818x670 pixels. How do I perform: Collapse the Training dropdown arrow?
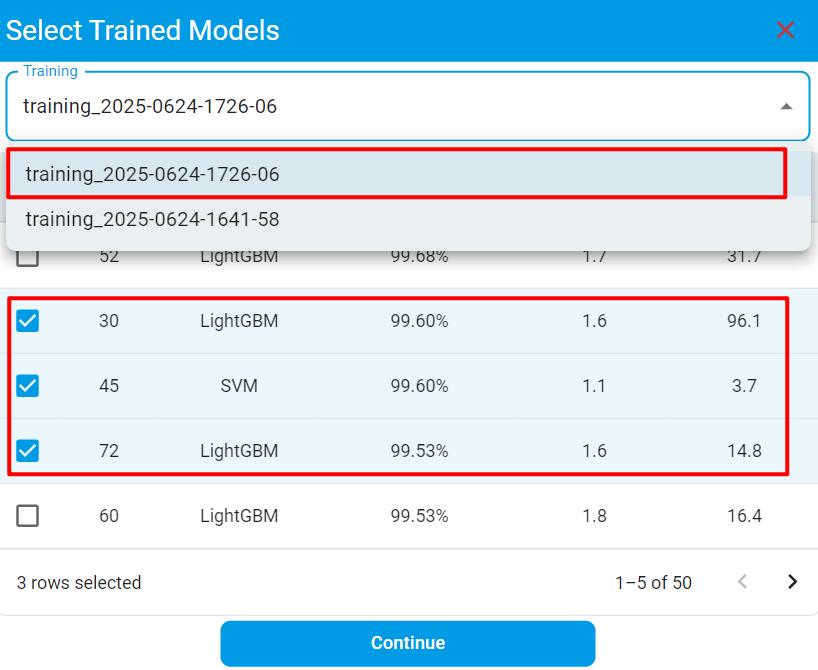[786, 107]
